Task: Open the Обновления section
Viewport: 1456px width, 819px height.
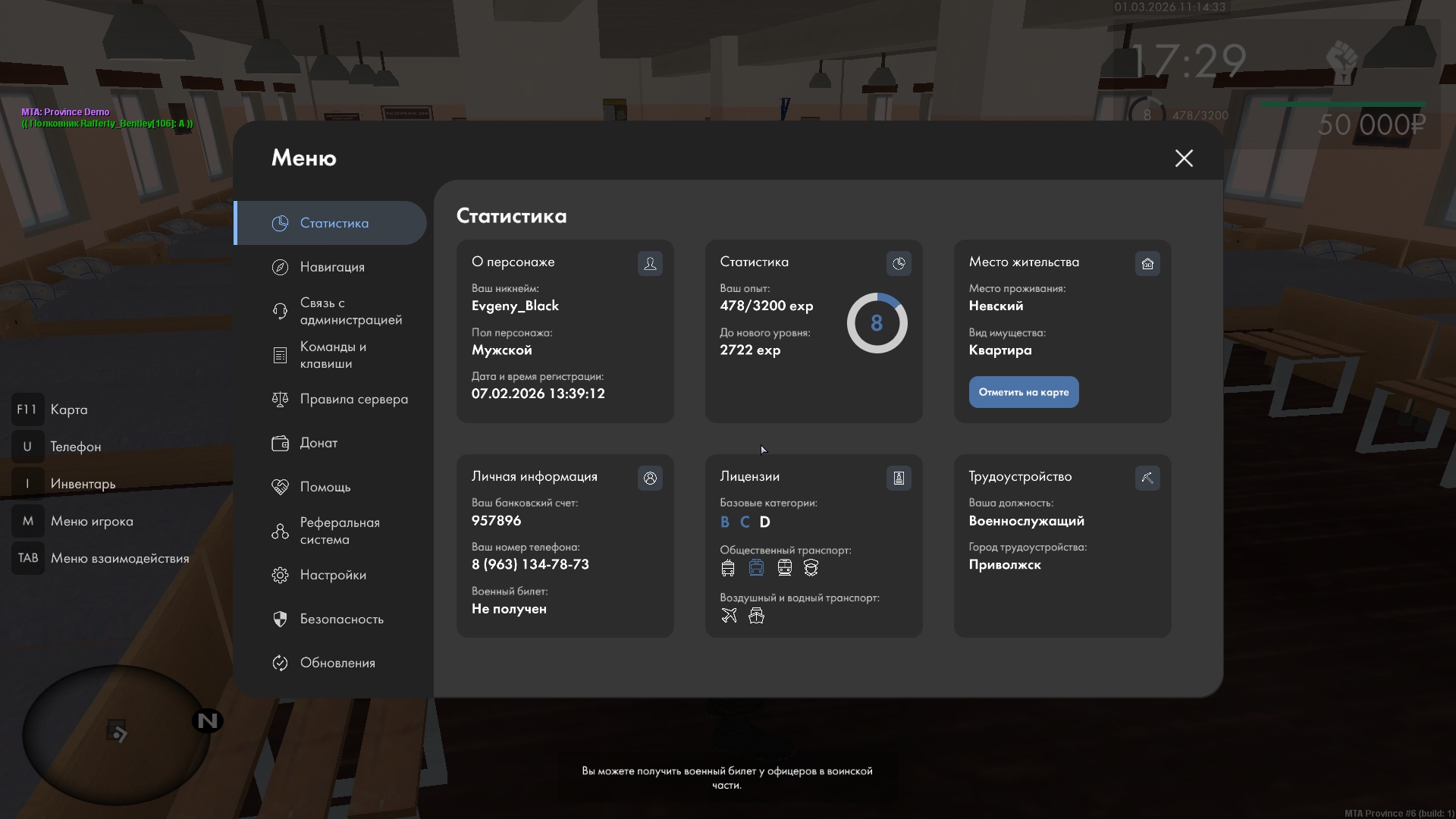Action: (x=337, y=663)
